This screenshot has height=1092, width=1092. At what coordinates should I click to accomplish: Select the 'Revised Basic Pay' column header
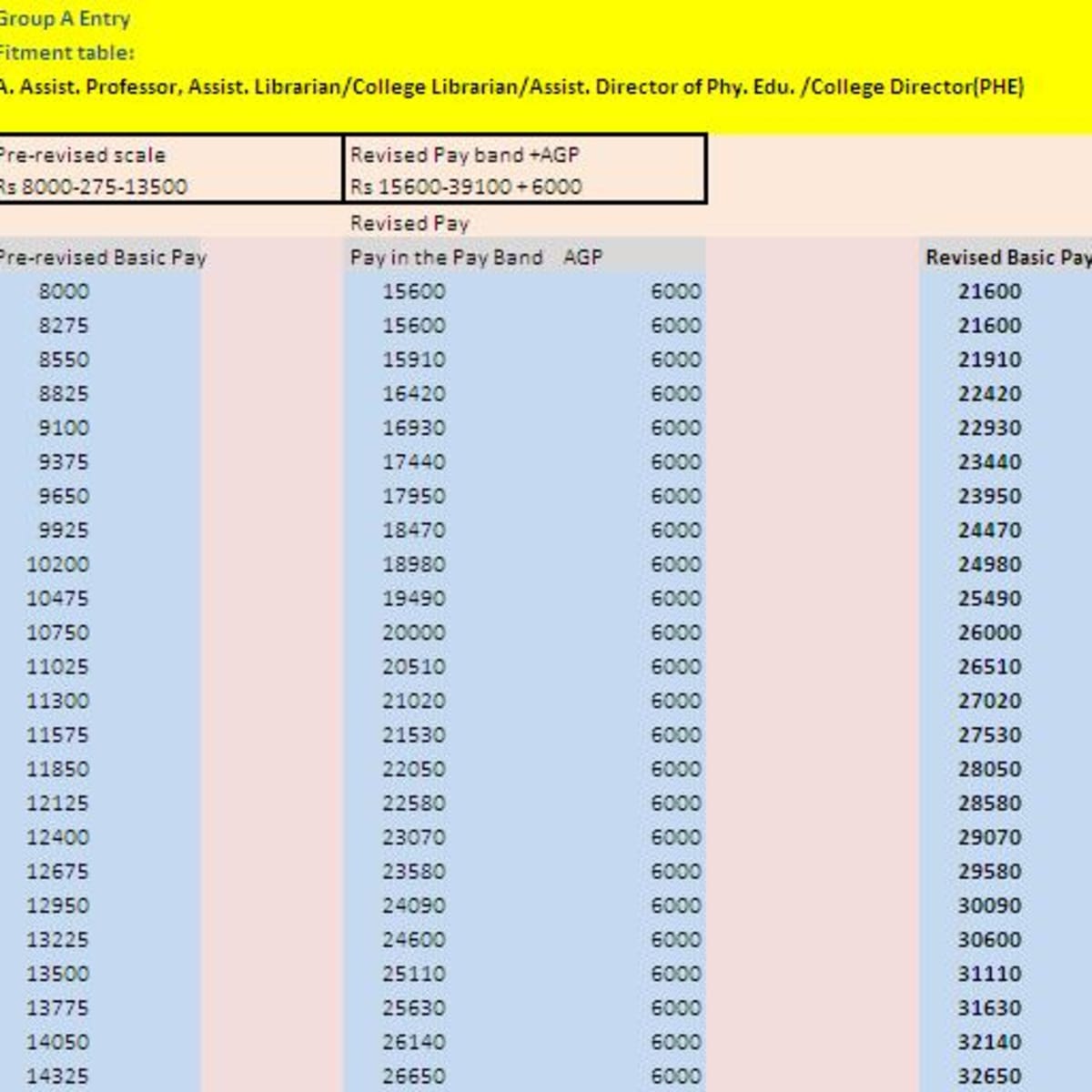[x=1006, y=258]
